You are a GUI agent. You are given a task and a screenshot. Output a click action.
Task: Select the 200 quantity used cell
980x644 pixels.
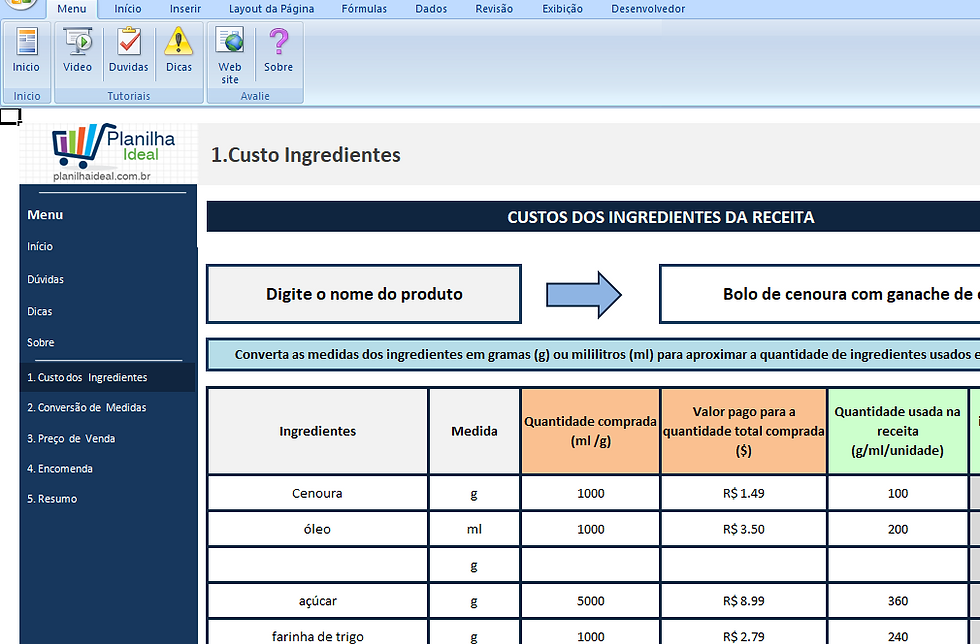tap(898, 529)
